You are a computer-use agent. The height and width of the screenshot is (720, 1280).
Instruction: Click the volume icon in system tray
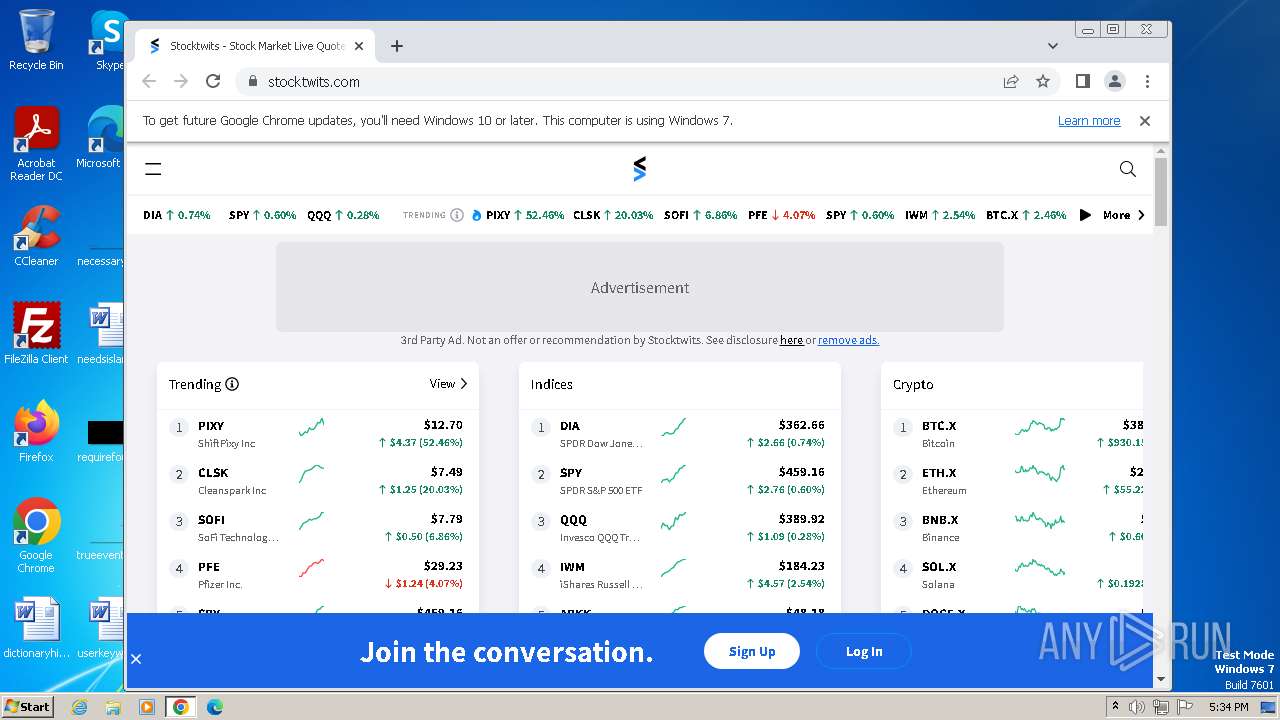(x=1137, y=707)
